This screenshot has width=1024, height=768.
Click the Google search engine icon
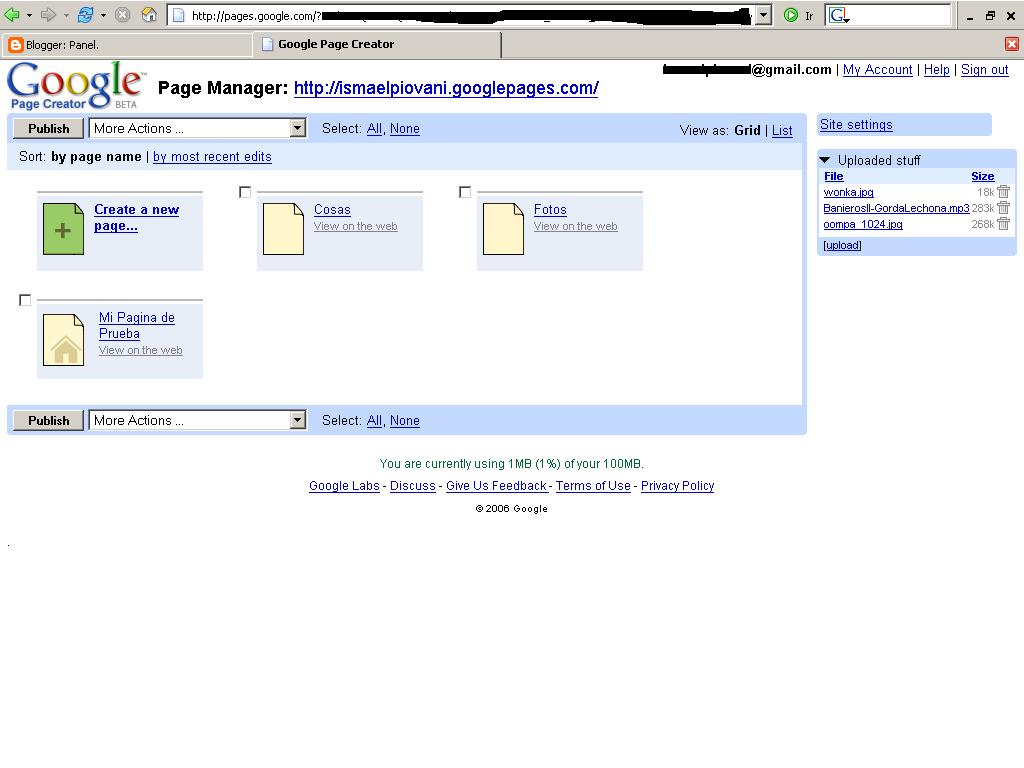[x=839, y=15]
